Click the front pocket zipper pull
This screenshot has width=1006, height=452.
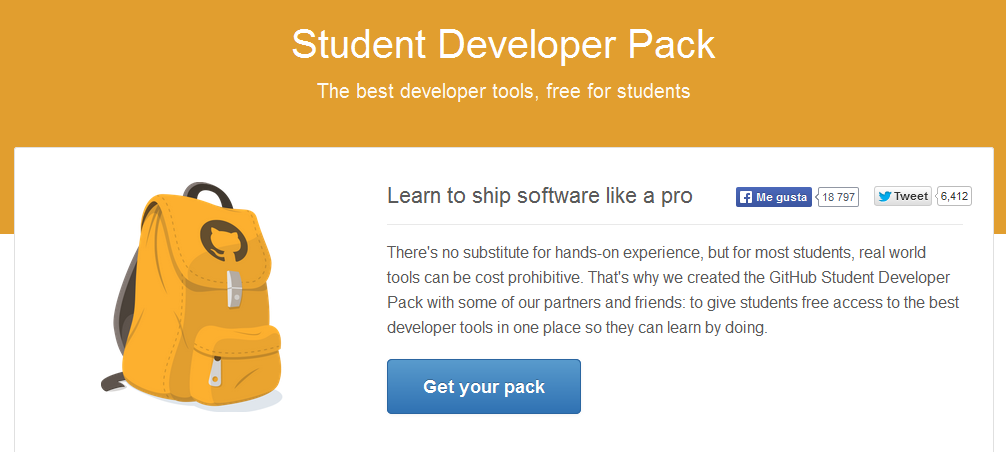pyautogui.click(x=216, y=373)
